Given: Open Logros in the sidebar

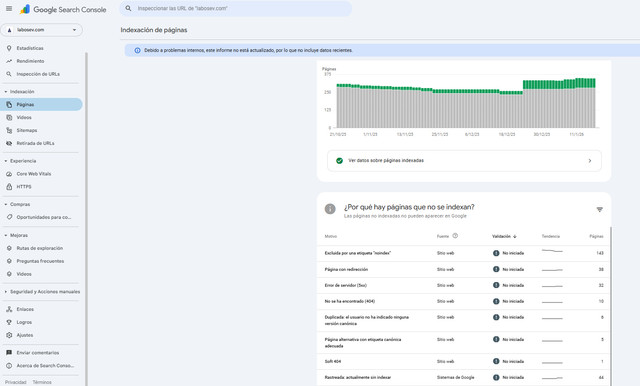Looking at the screenshot, I should coord(24,322).
